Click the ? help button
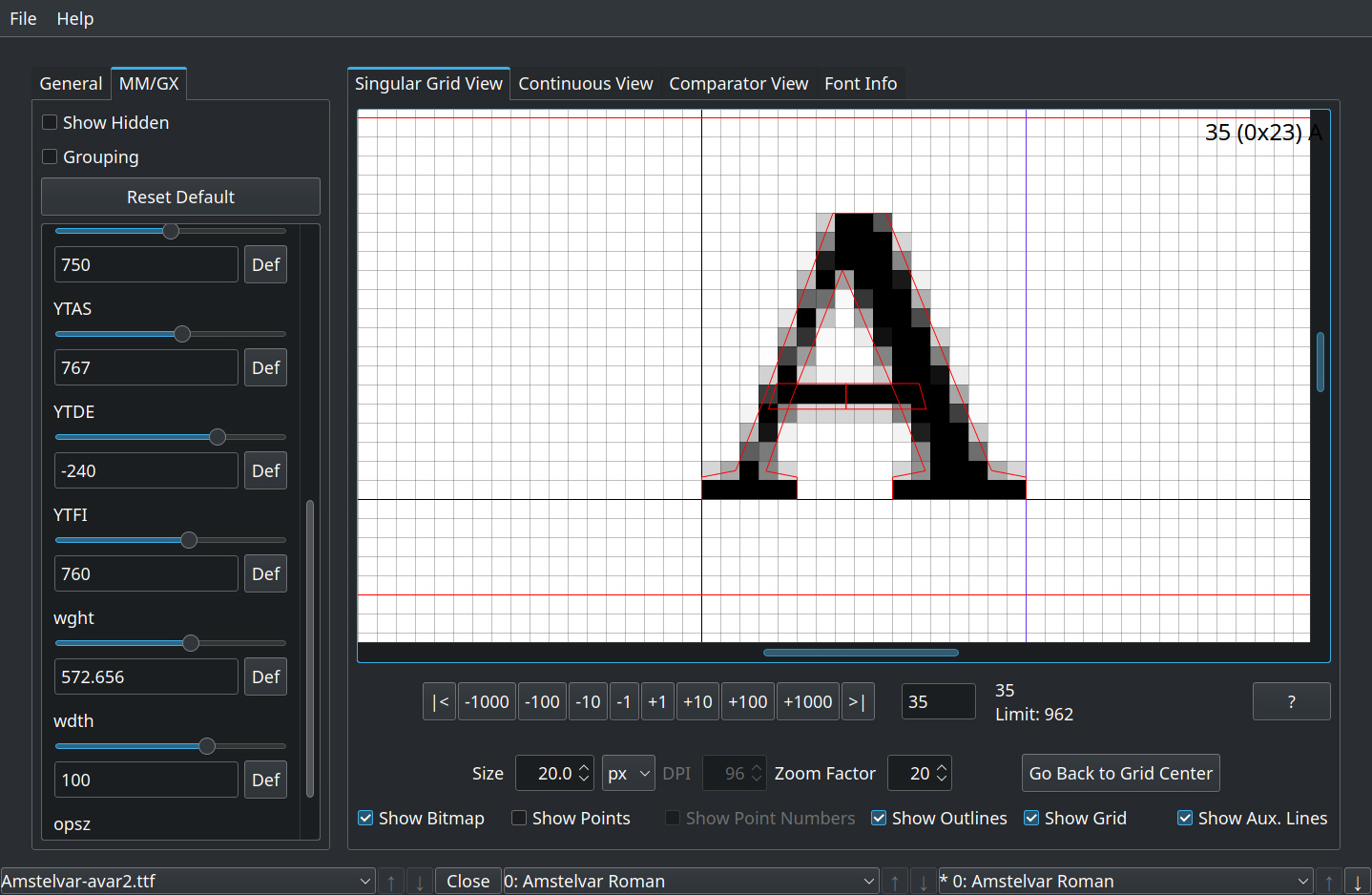1372x895 pixels. tap(1291, 701)
